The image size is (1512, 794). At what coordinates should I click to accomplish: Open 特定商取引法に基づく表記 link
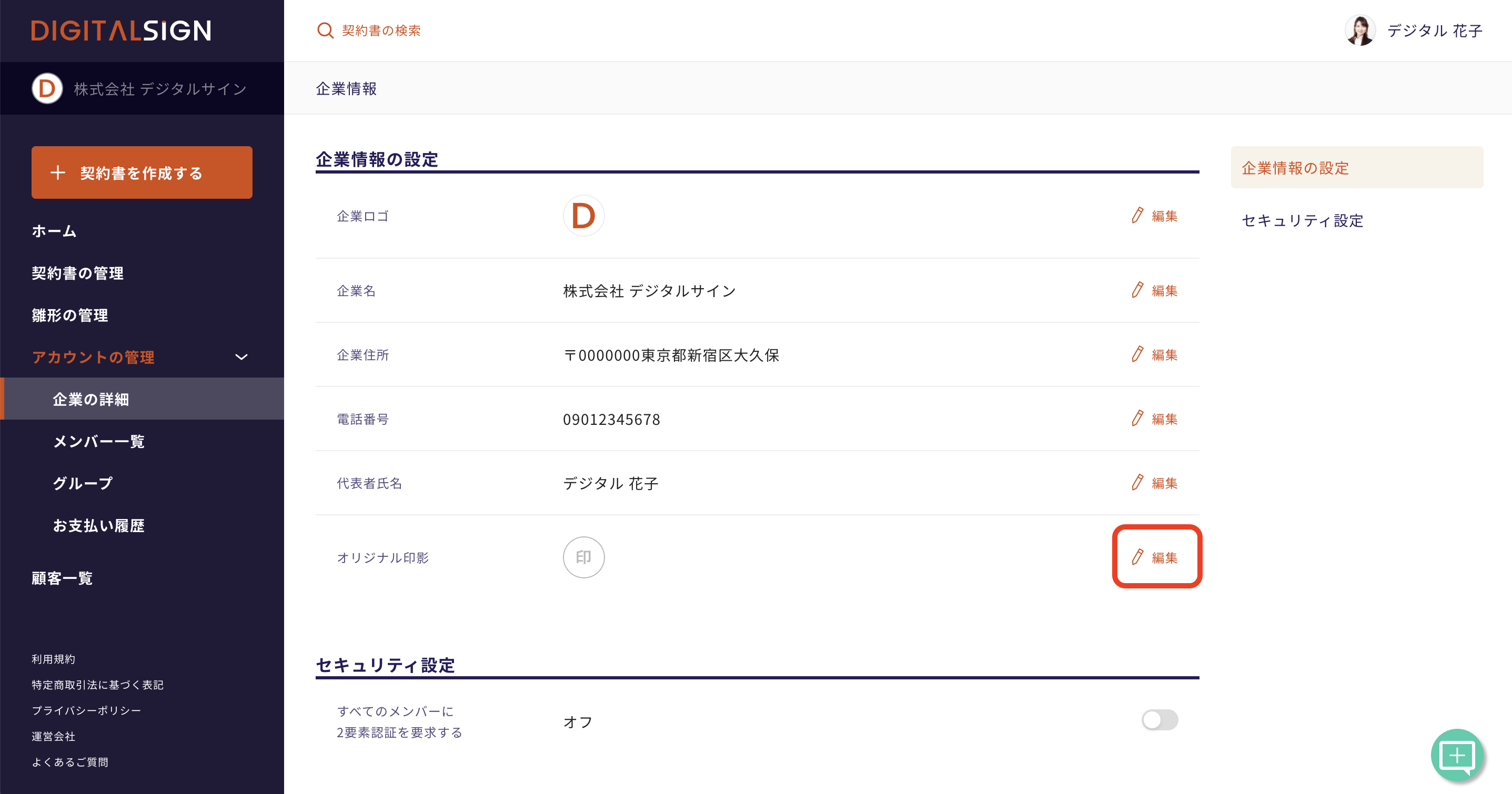click(97, 685)
